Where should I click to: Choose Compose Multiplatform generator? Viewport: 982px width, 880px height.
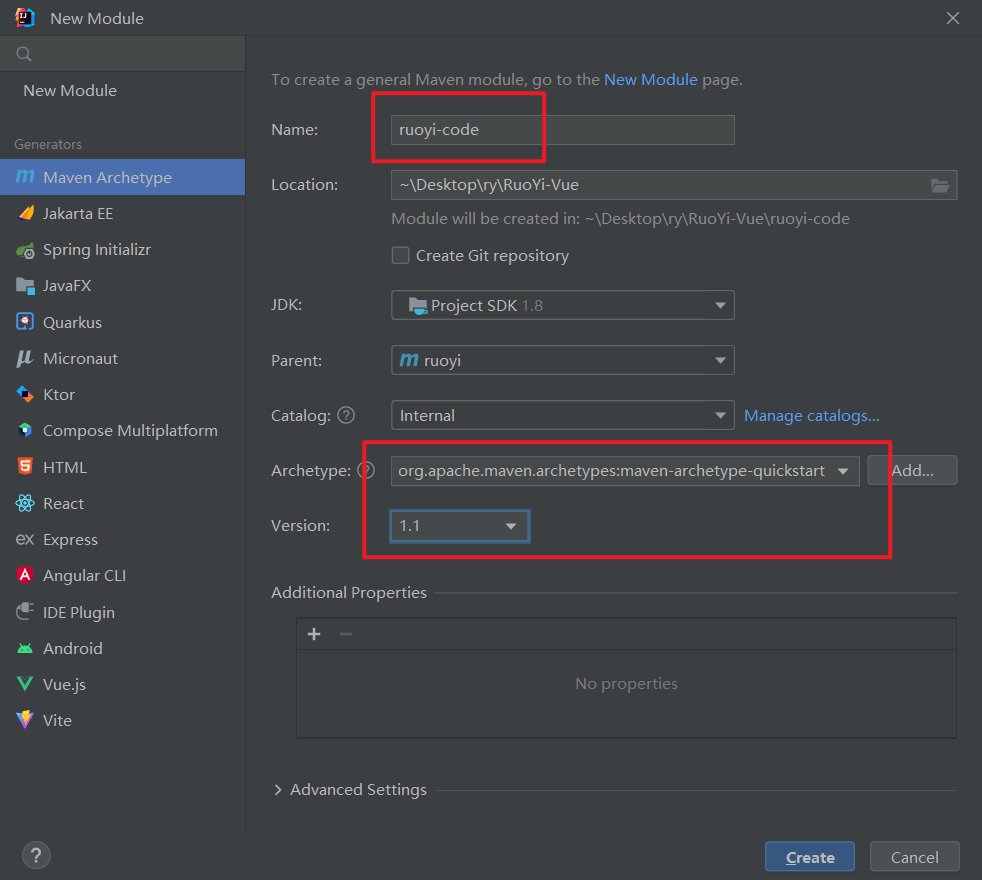pyautogui.click(x=122, y=430)
